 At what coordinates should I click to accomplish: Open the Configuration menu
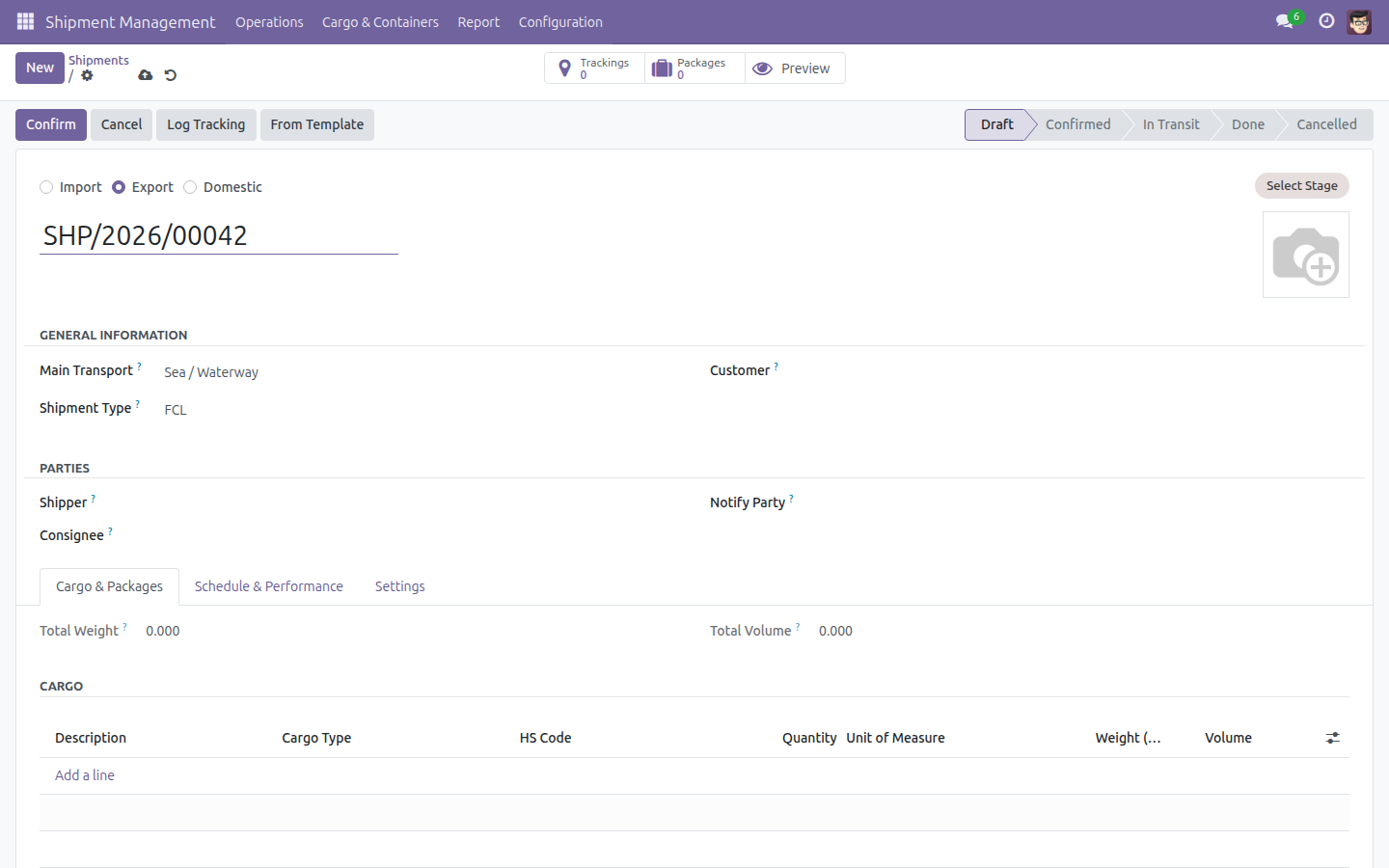click(x=560, y=22)
